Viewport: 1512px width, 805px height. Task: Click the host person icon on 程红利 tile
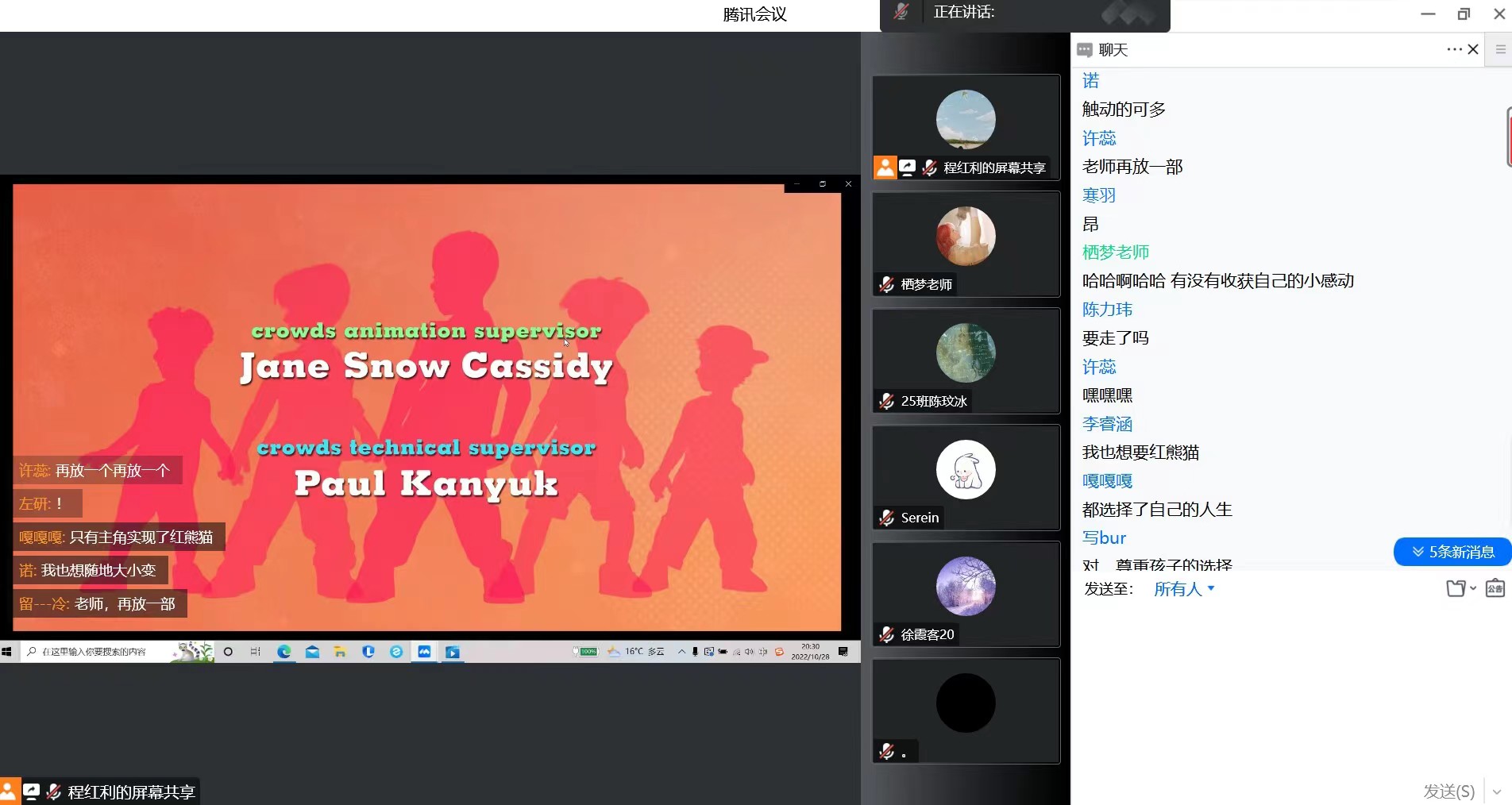885,168
